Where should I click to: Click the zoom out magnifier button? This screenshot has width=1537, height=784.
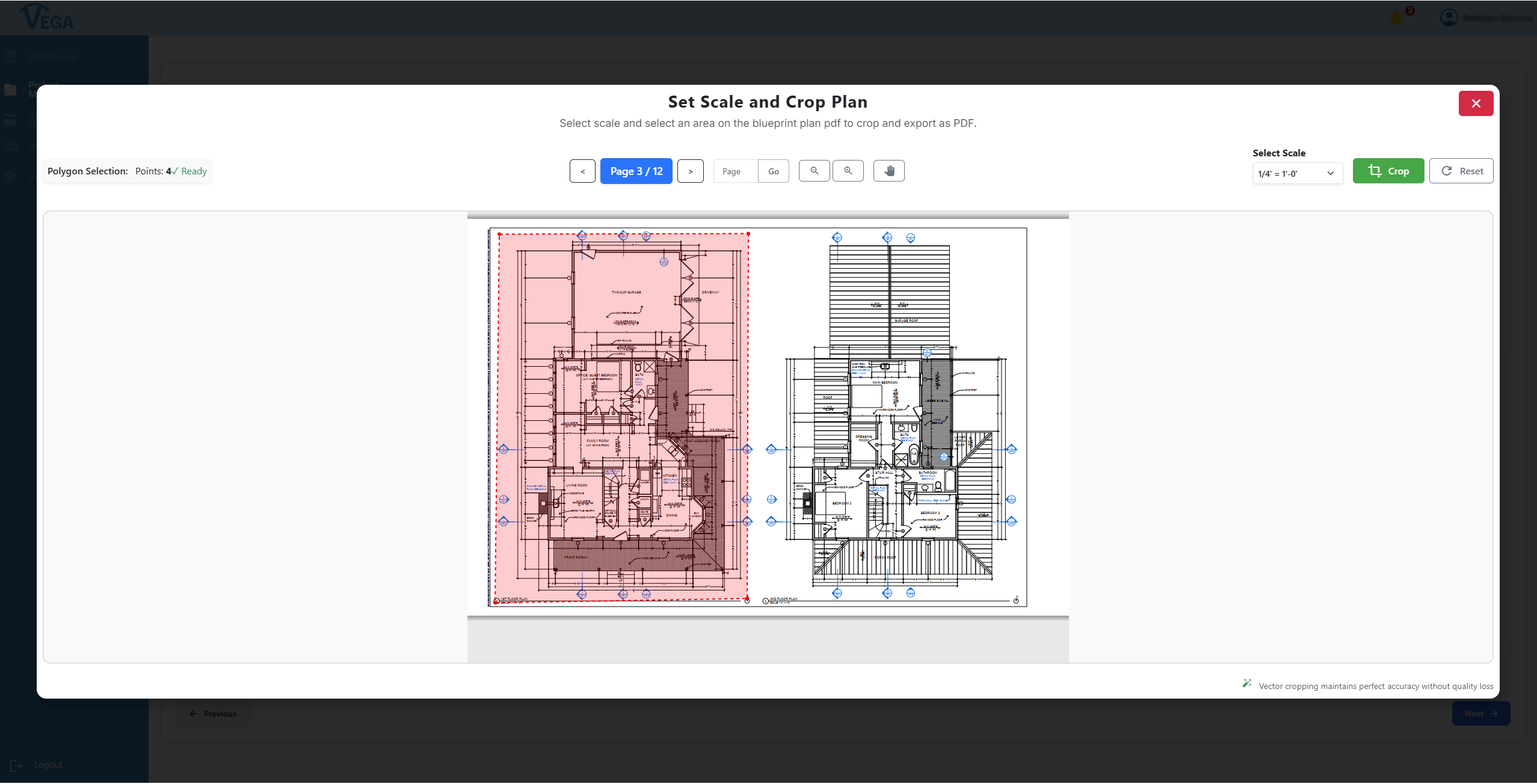[x=814, y=171]
